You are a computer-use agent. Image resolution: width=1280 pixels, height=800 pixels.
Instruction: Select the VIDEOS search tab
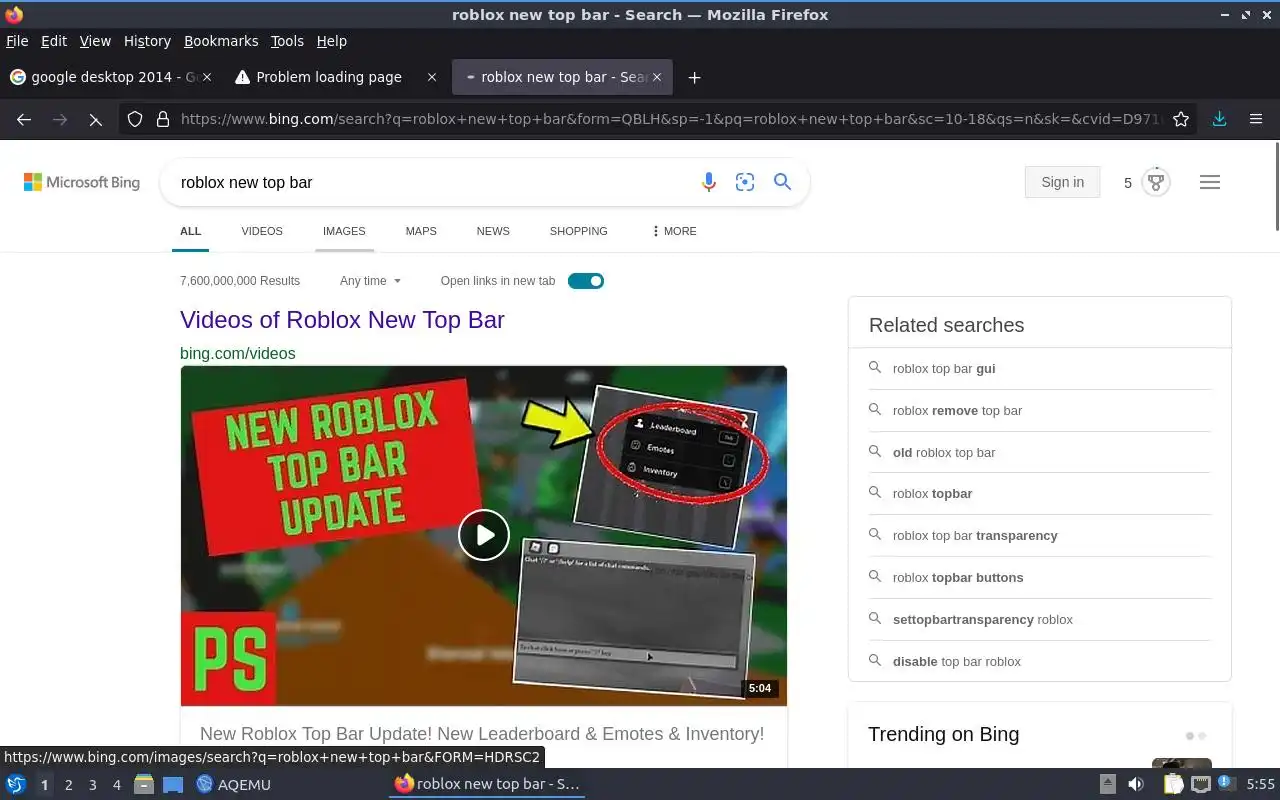tap(262, 231)
